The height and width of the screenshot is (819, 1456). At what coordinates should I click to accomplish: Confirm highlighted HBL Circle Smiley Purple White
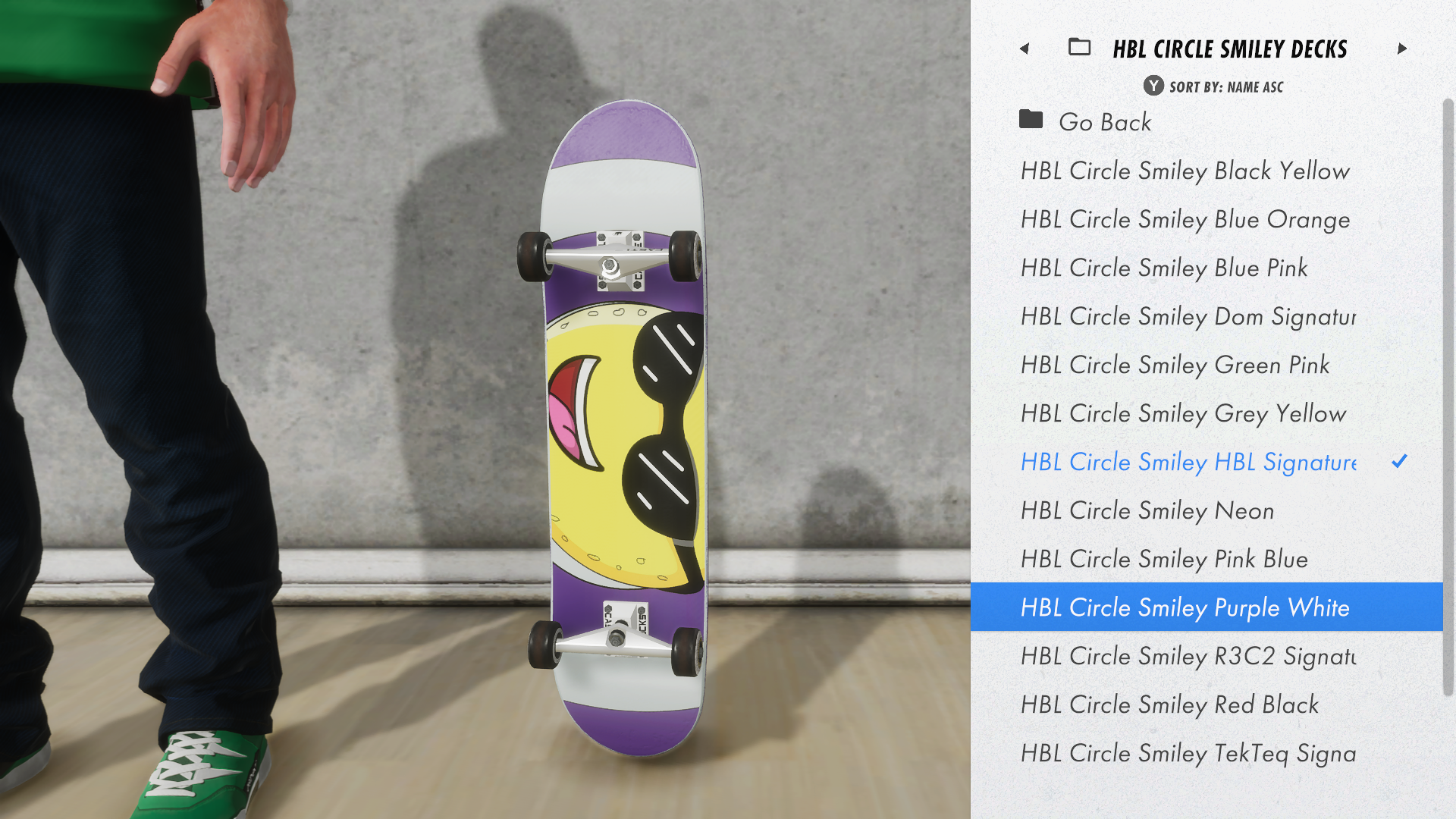pyautogui.click(x=1207, y=607)
